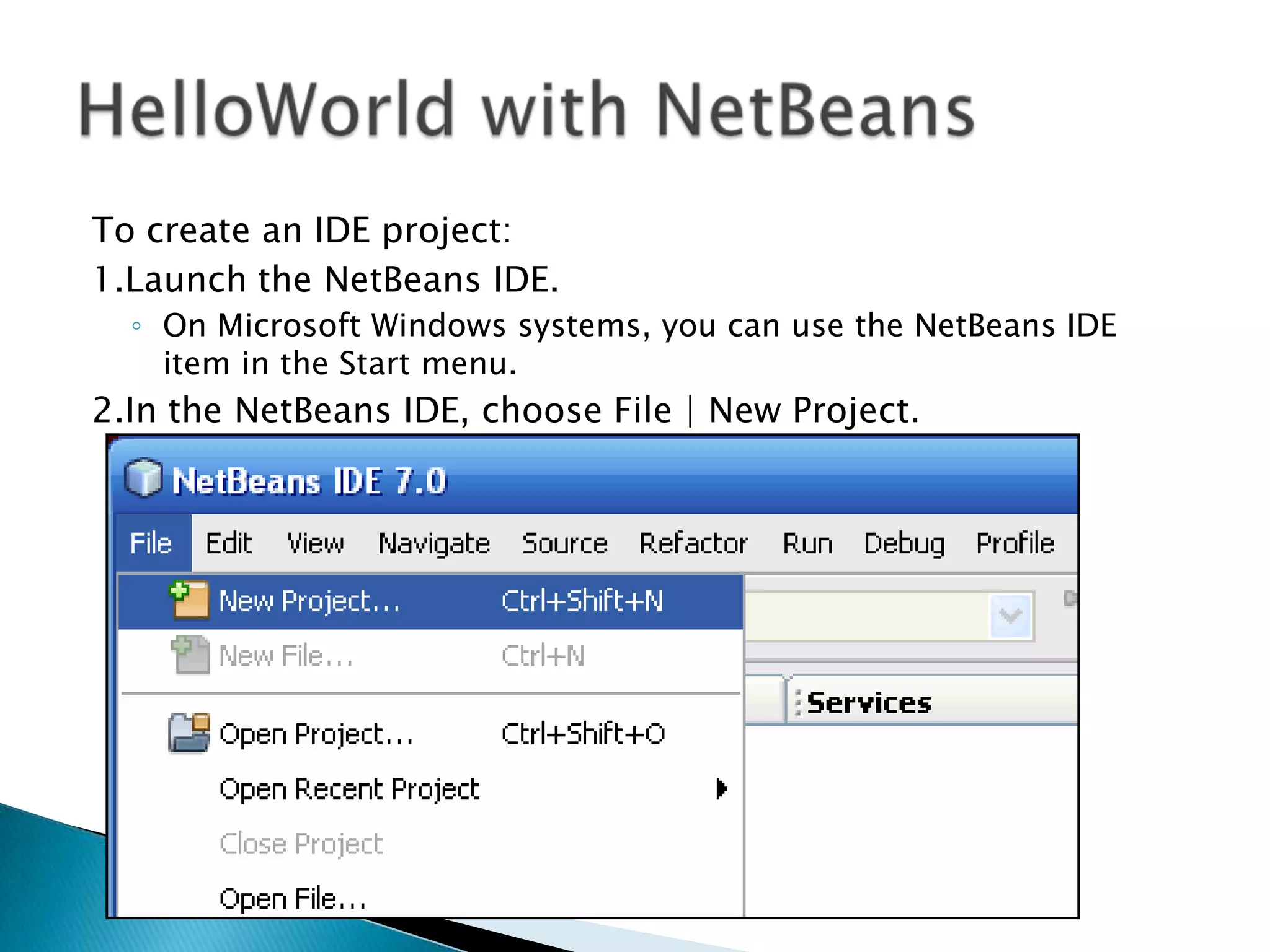Viewport: 1270px width, 952px height.
Task: Open the Debug menu
Action: point(904,545)
